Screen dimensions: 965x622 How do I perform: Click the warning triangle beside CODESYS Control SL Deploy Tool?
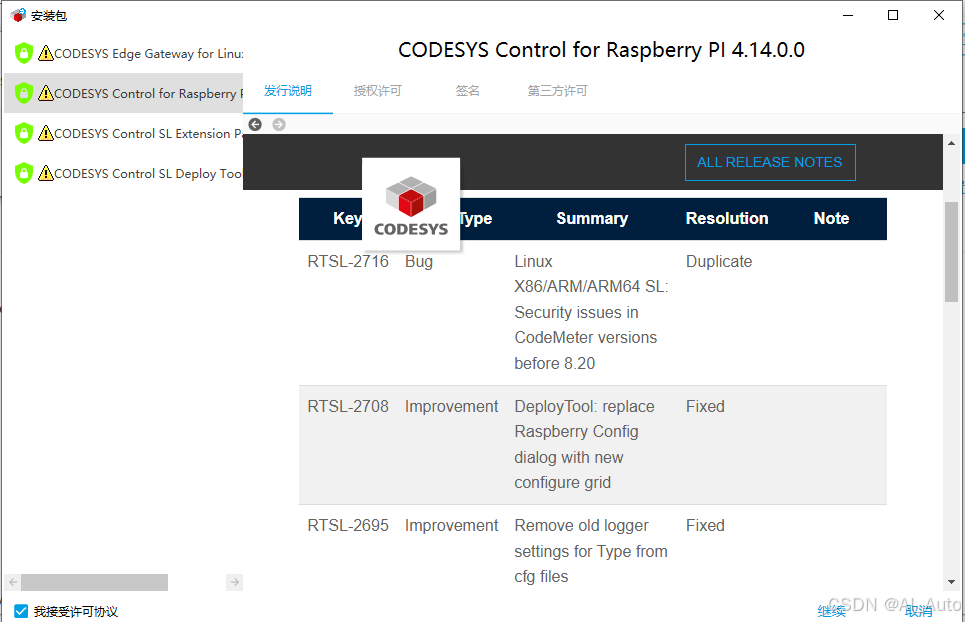click(x=46, y=173)
